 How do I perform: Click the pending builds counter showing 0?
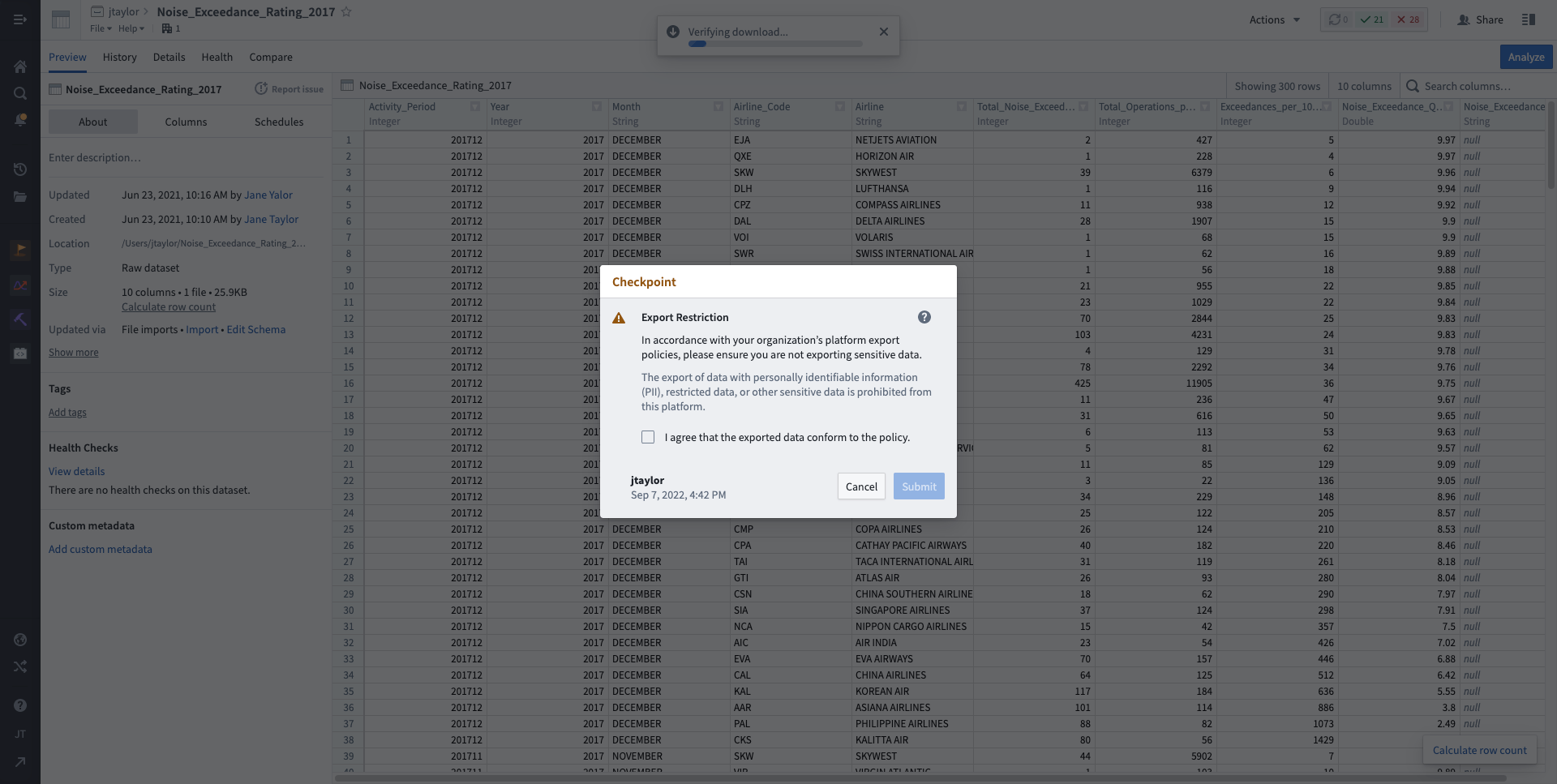coord(1338,19)
